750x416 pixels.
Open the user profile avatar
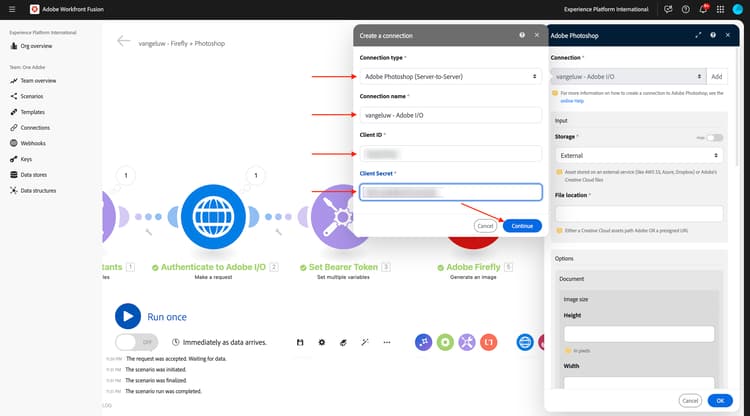(x=738, y=9)
